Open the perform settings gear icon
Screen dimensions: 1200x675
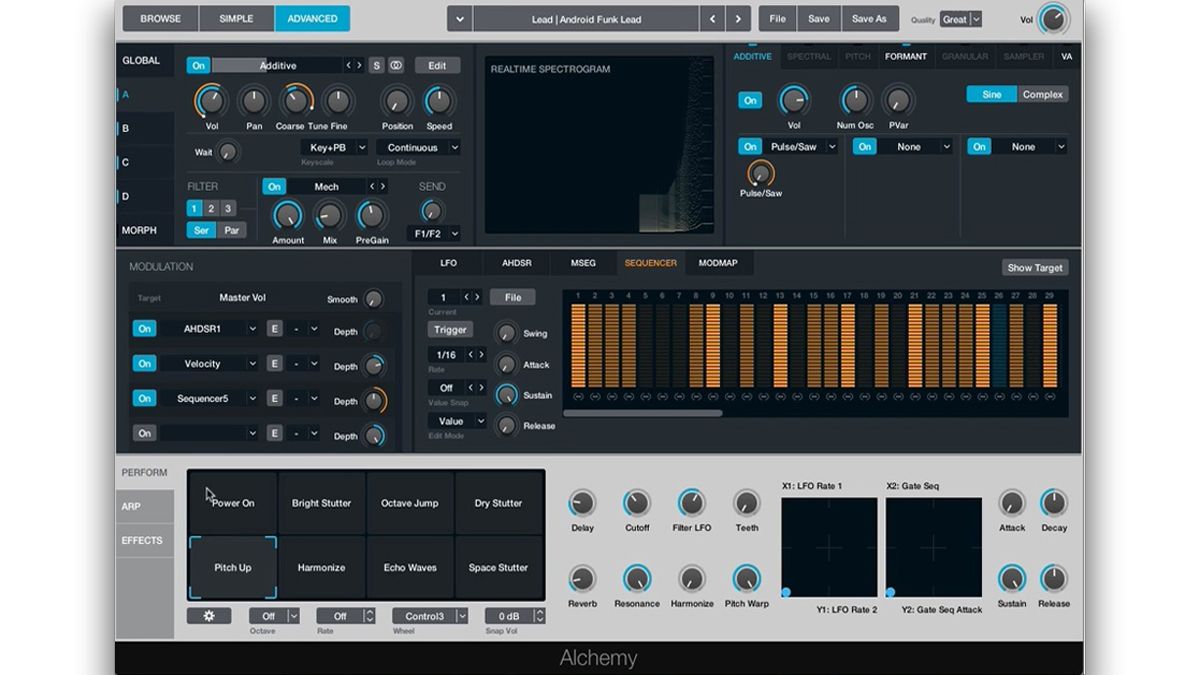point(209,616)
